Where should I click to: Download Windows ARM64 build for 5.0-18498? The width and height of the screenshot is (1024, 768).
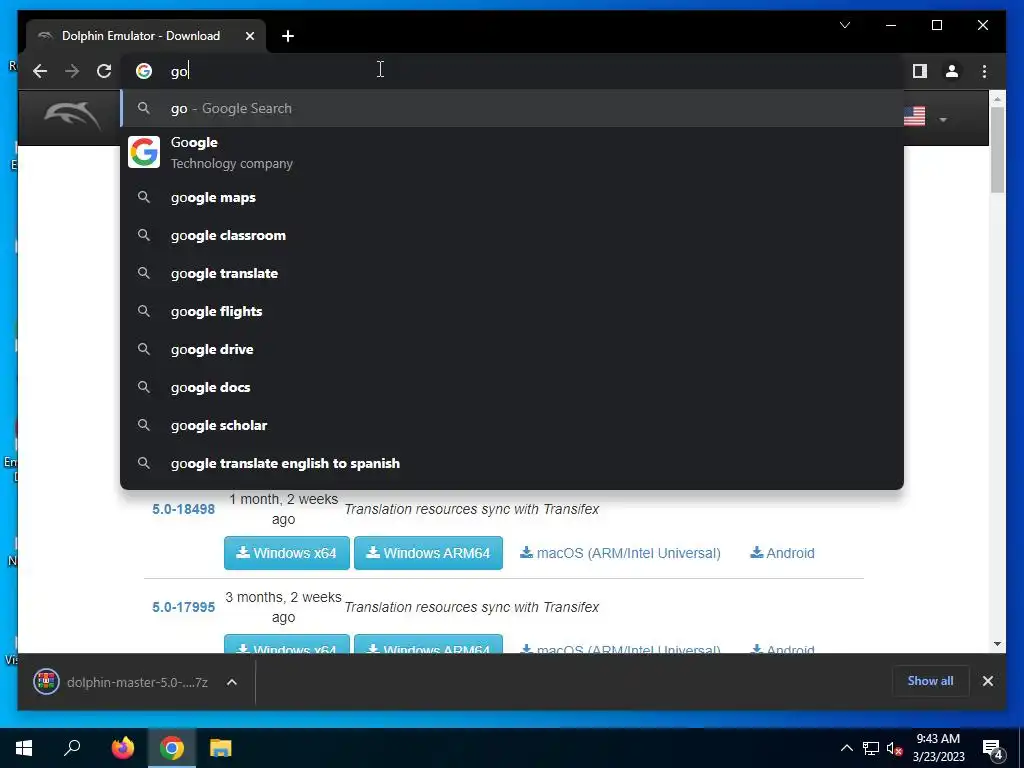428,553
